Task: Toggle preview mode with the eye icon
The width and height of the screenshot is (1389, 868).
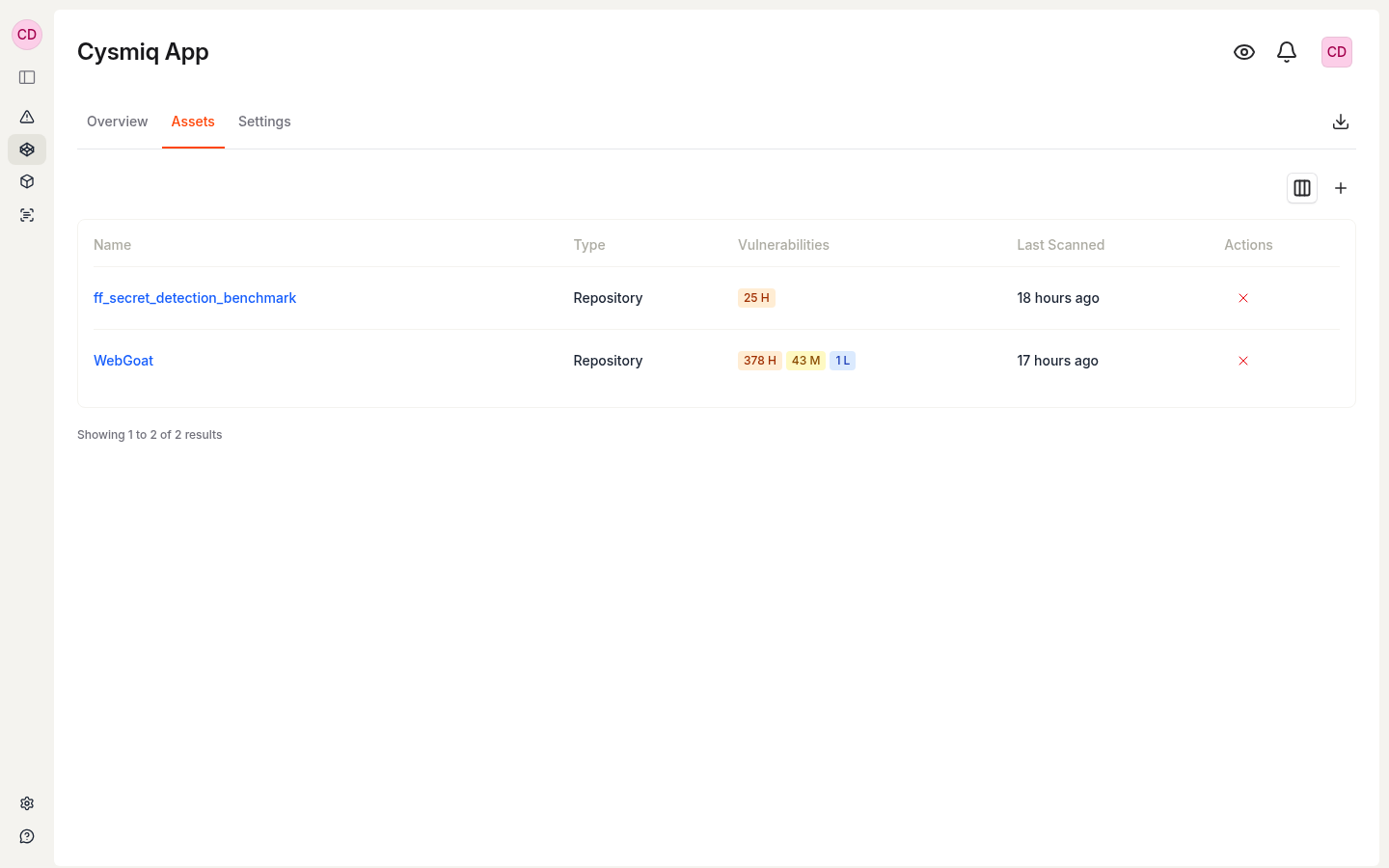Action: click(1243, 52)
